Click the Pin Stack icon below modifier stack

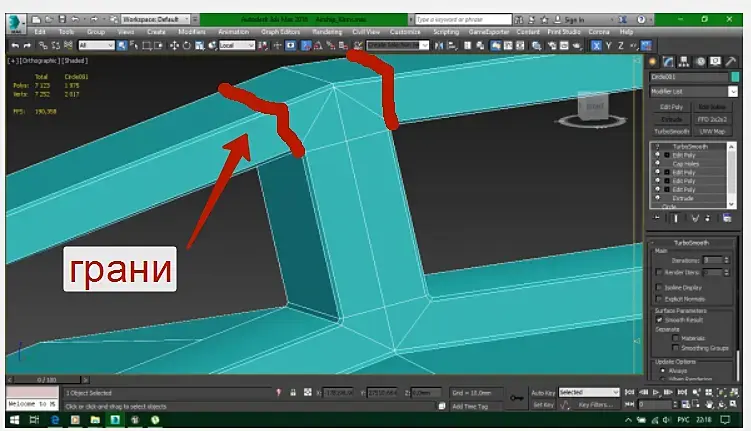[657, 218]
